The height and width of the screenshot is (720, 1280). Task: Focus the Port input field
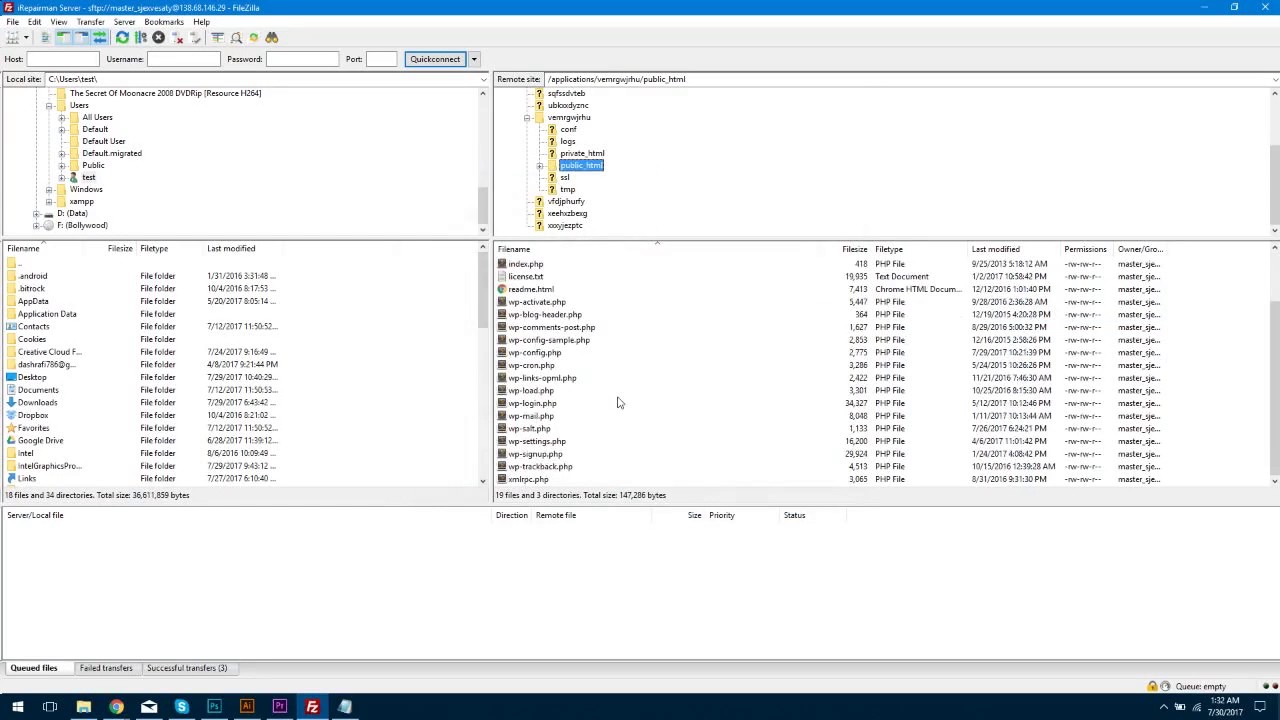point(381,59)
